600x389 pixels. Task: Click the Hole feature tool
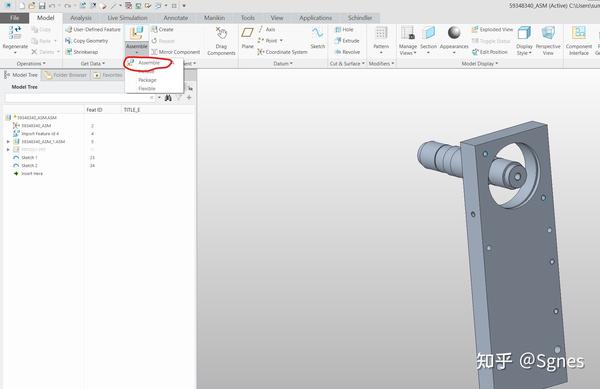(x=344, y=29)
